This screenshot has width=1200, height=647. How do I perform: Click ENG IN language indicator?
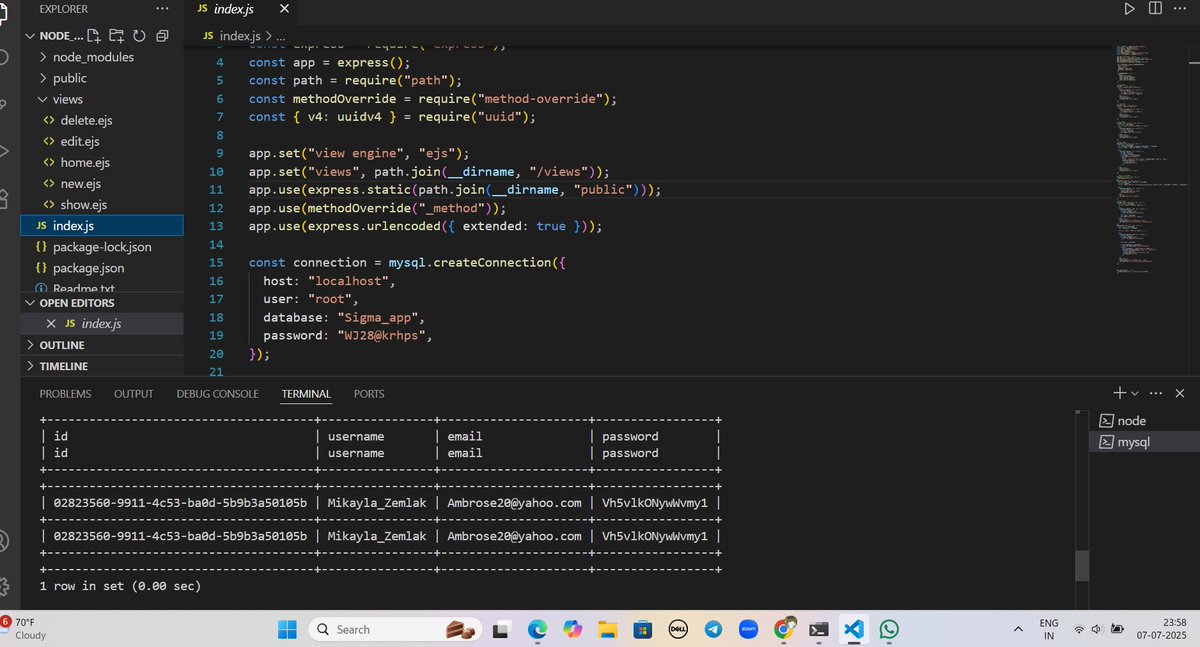[1049, 629]
